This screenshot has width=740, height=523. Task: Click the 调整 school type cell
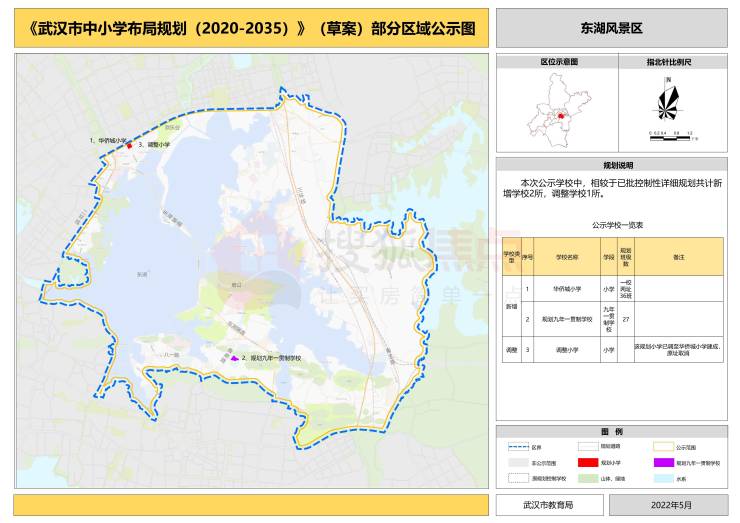[512, 350]
